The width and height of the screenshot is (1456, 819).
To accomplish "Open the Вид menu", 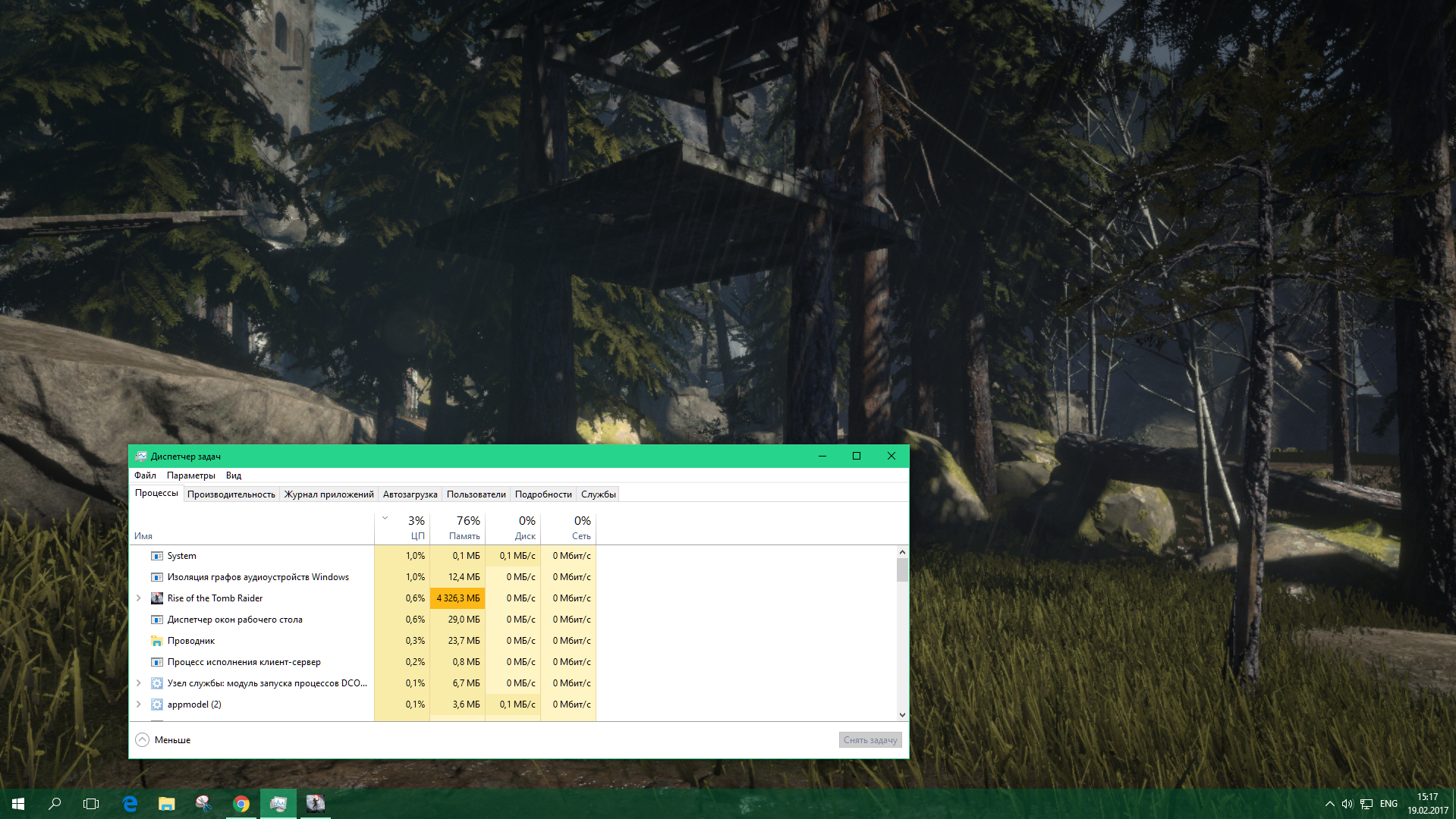I will click(234, 475).
